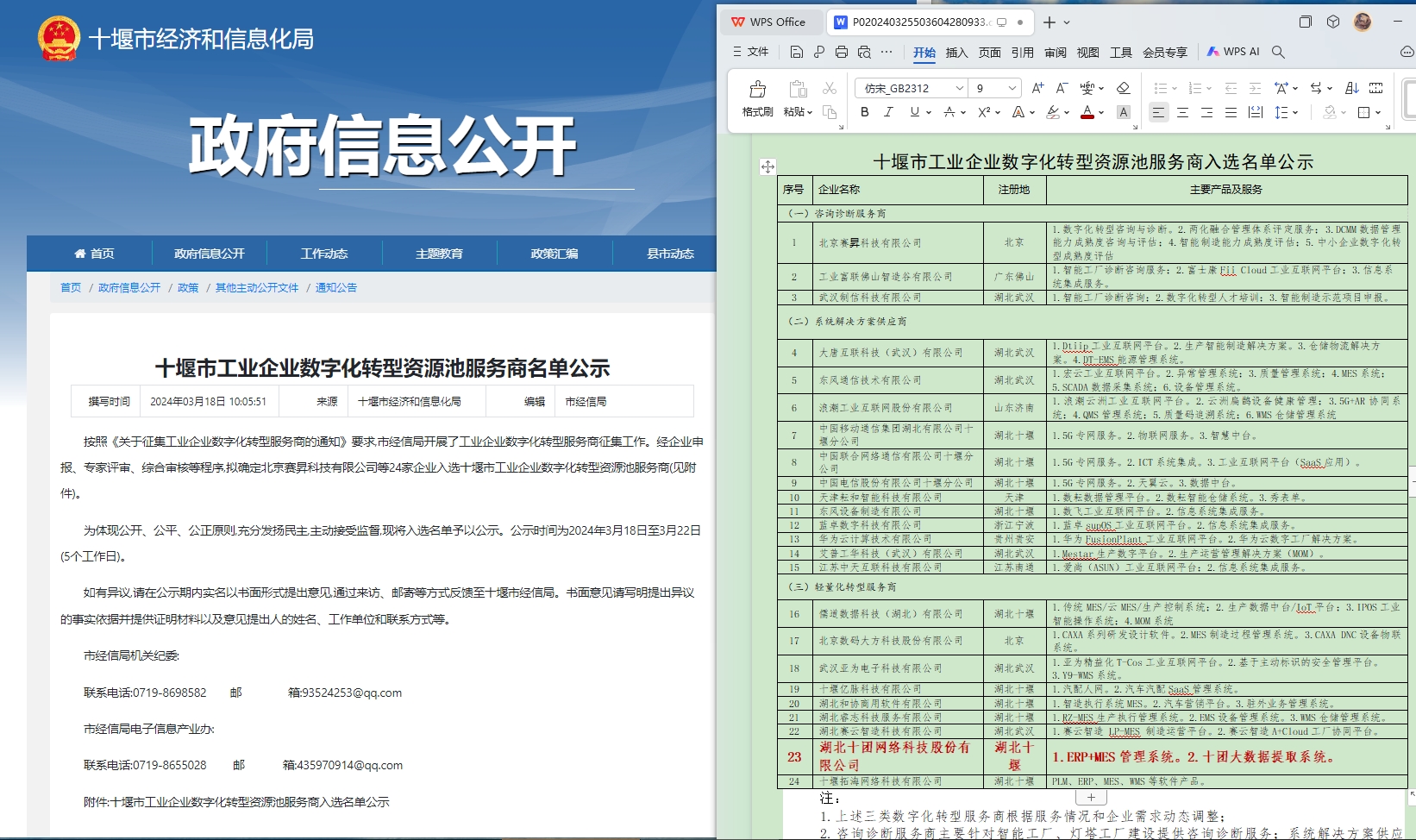
Task: Click the 通知公告 breadcrumb link
Action: pyautogui.click(x=336, y=288)
